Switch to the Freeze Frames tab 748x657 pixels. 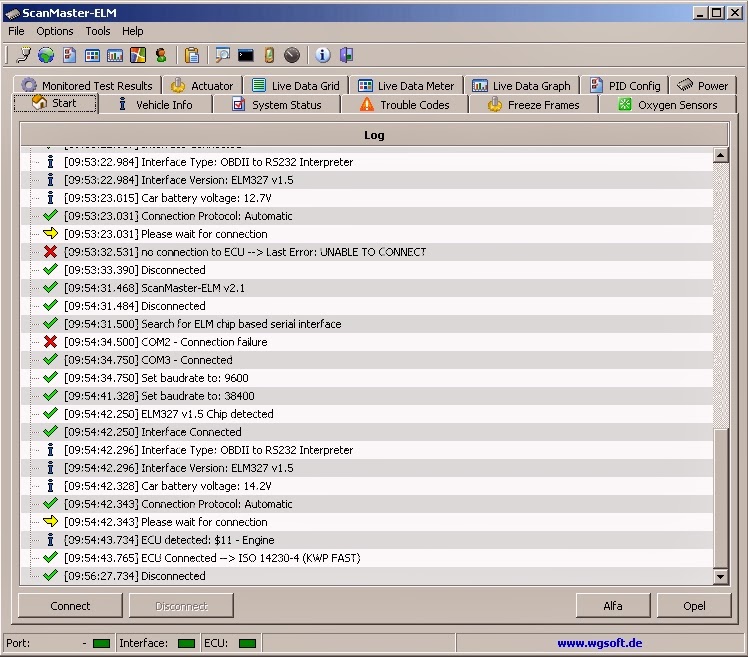[x=533, y=104]
